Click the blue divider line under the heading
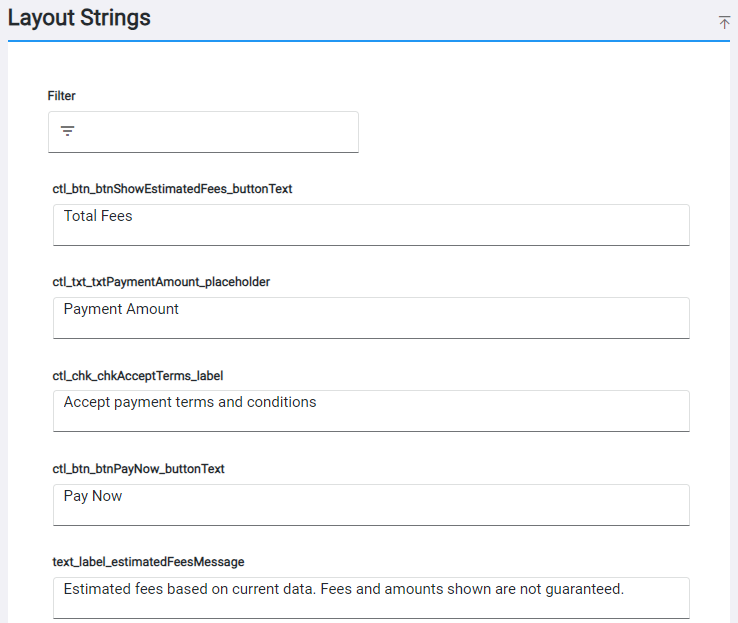 point(369,41)
